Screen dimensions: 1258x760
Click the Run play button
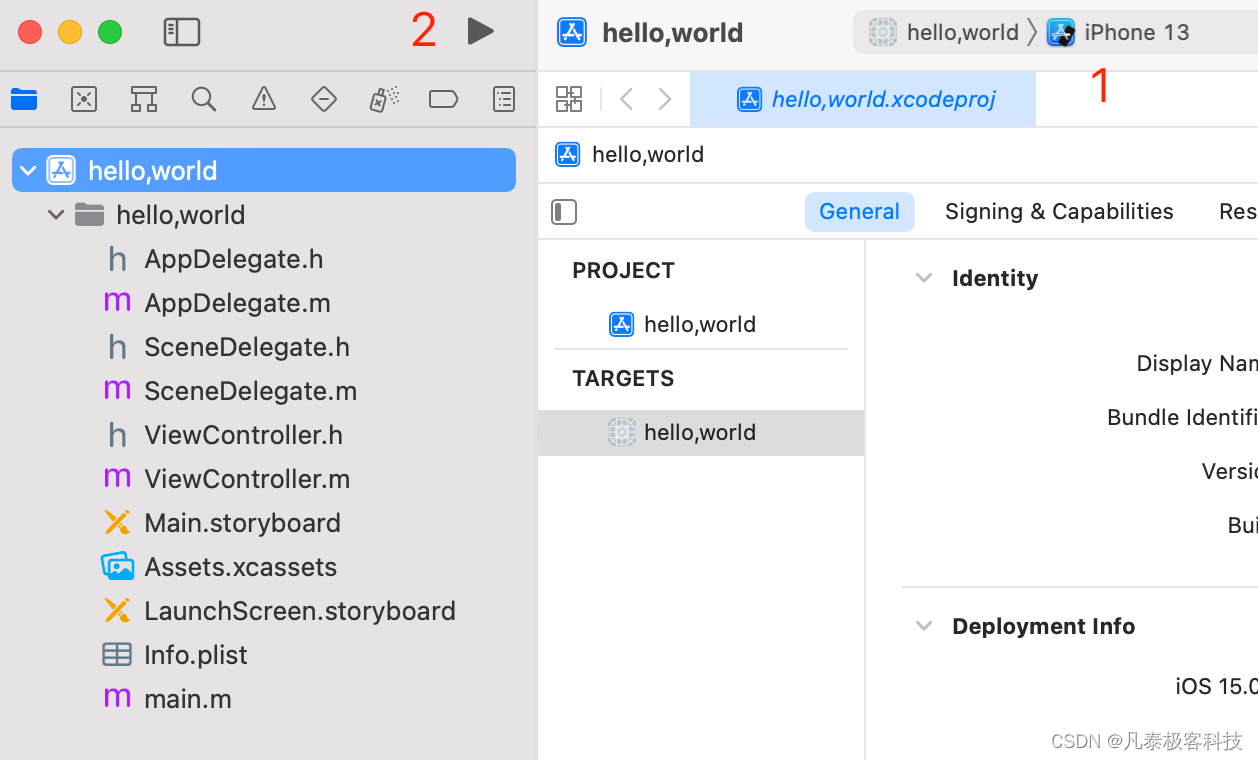(x=480, y=32)
